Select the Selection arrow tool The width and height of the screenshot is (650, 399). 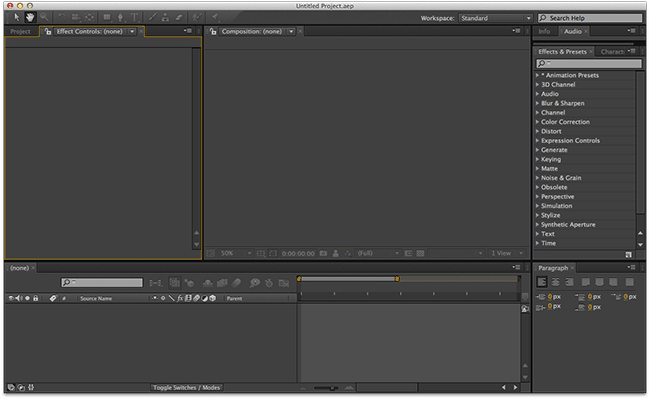pos(17,17)
